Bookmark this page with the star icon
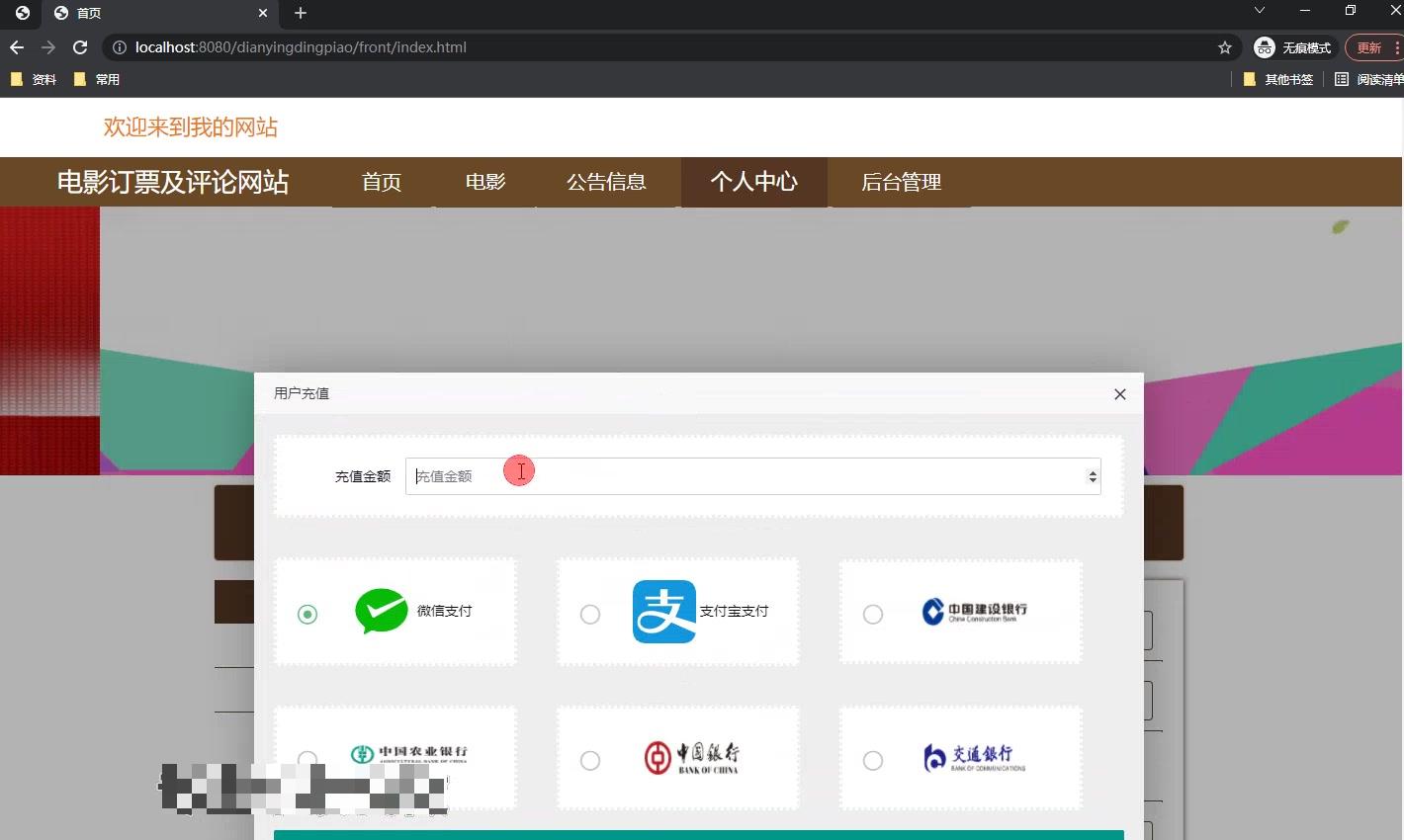 tap(1225, 47)
